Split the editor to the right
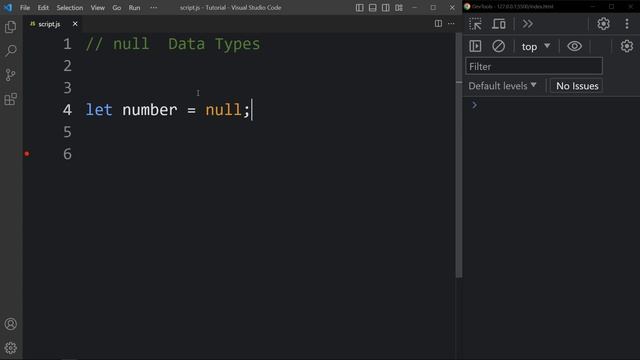 438,24
